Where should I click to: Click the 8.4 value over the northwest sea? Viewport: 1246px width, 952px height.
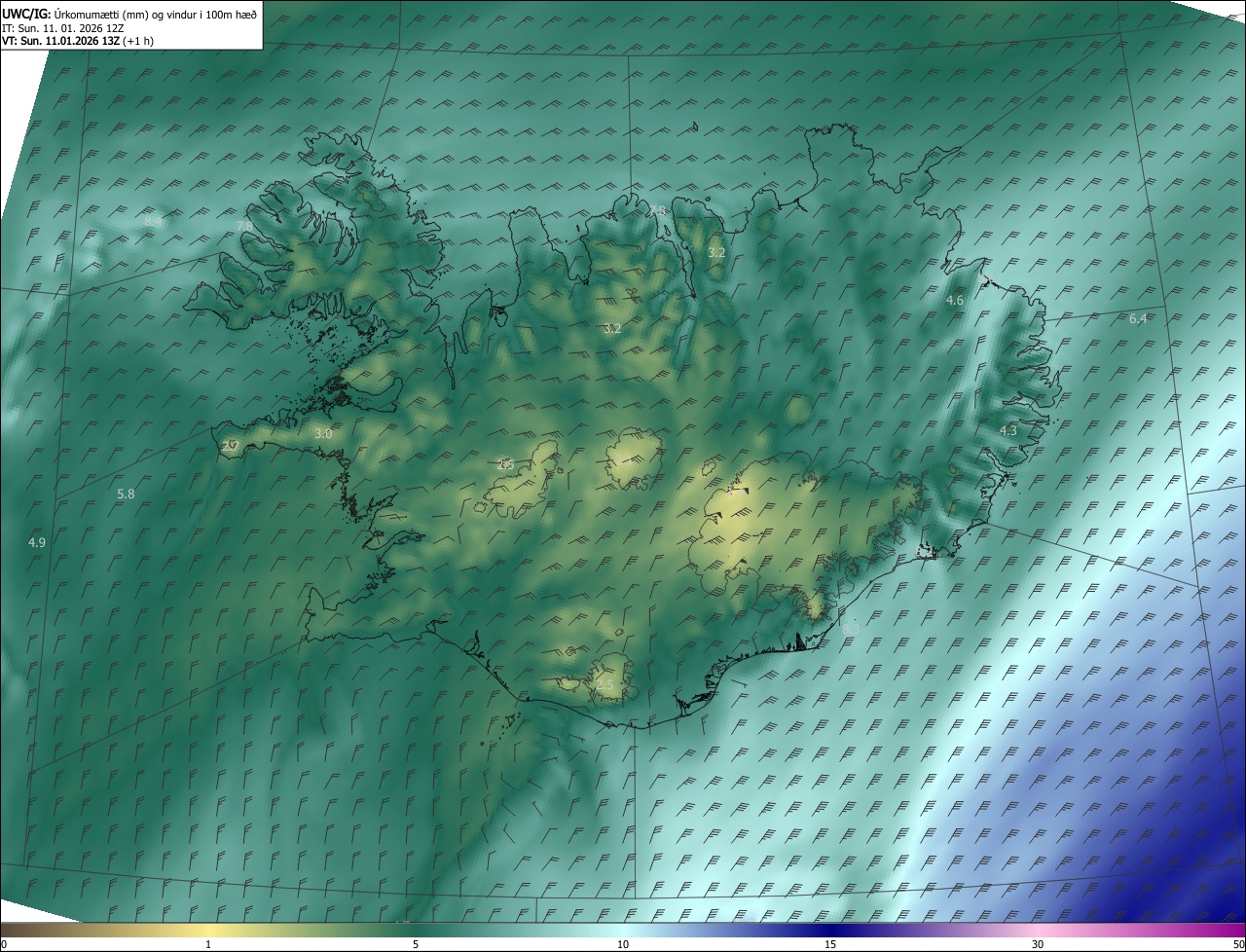tap(153, 222)
